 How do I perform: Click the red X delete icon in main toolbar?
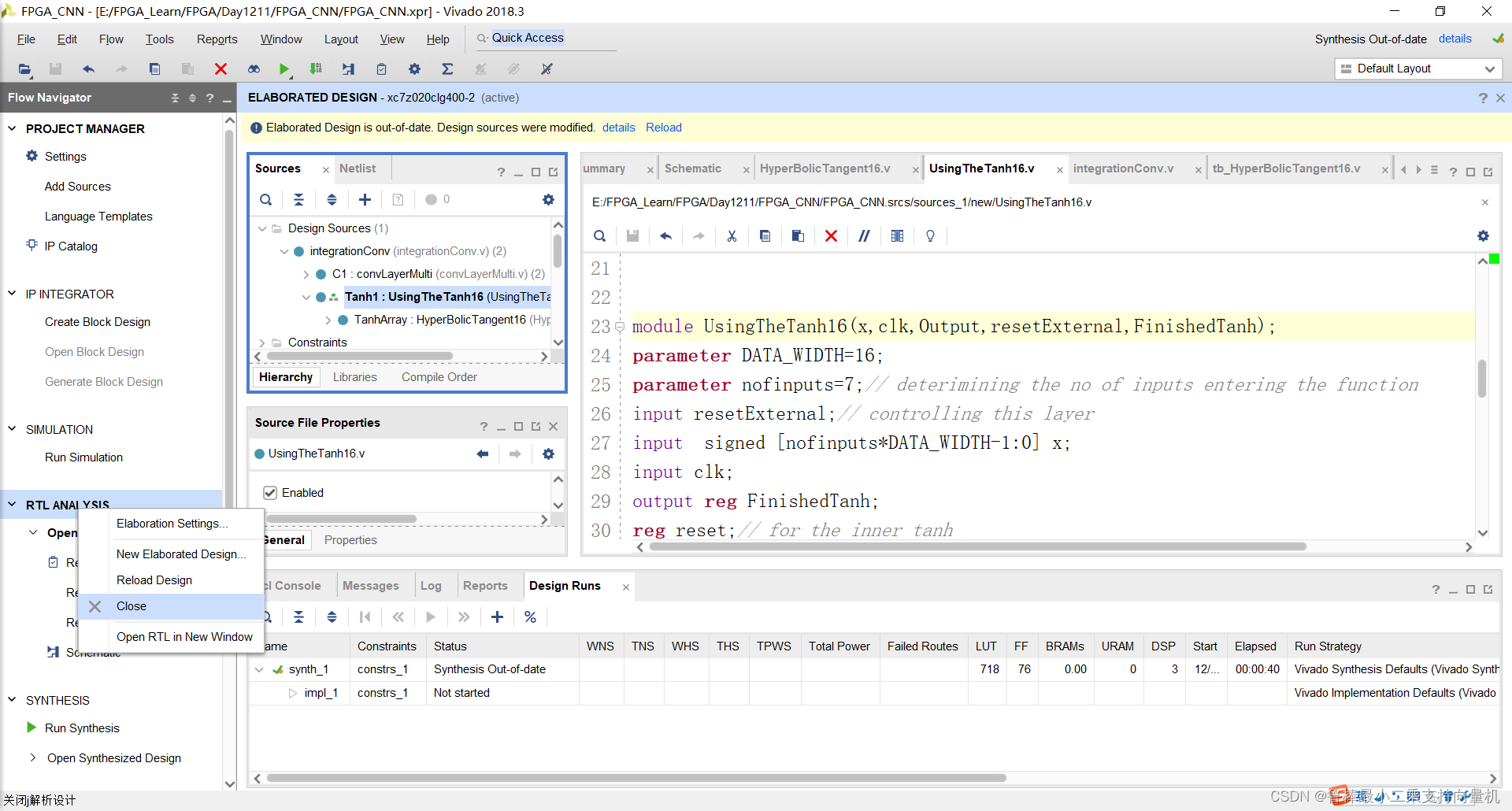220,69
